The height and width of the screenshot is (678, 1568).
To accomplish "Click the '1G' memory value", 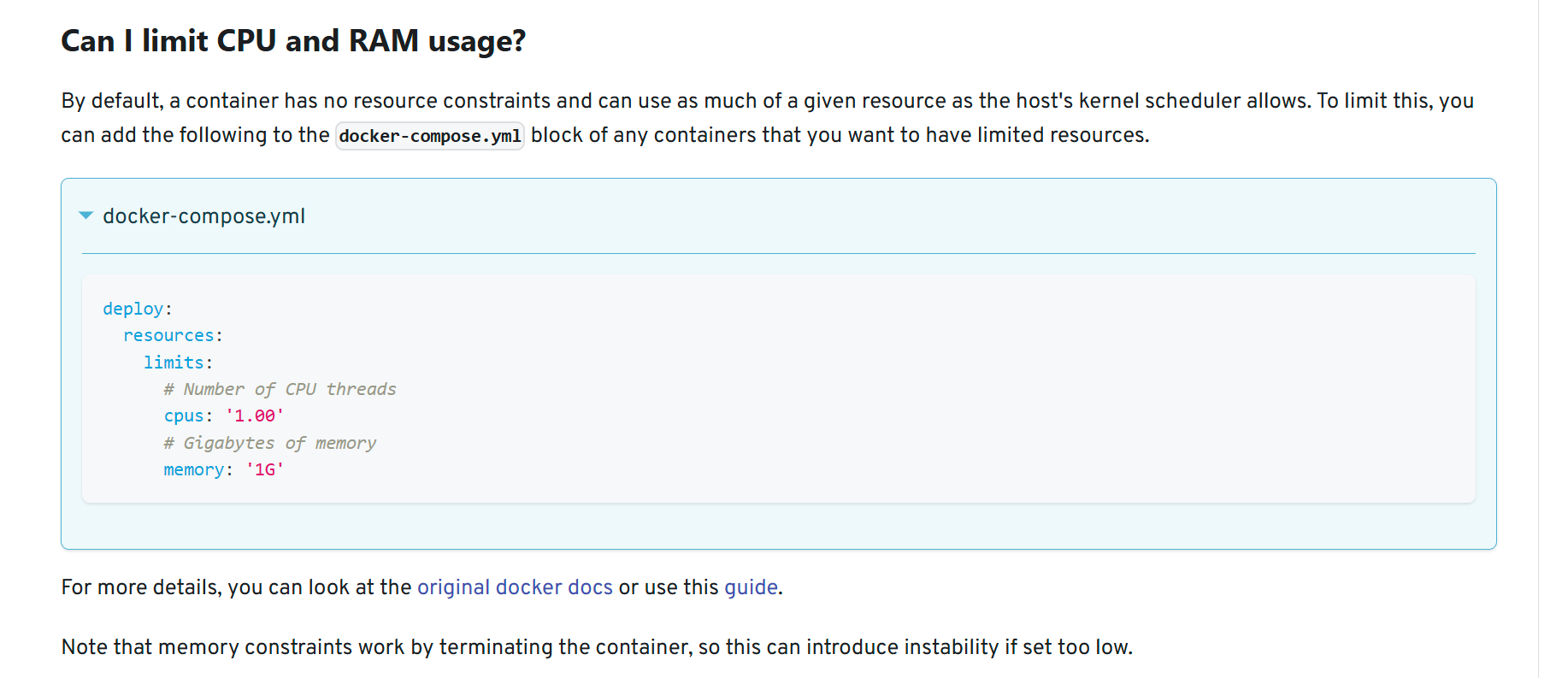I will tap(265, 469).
